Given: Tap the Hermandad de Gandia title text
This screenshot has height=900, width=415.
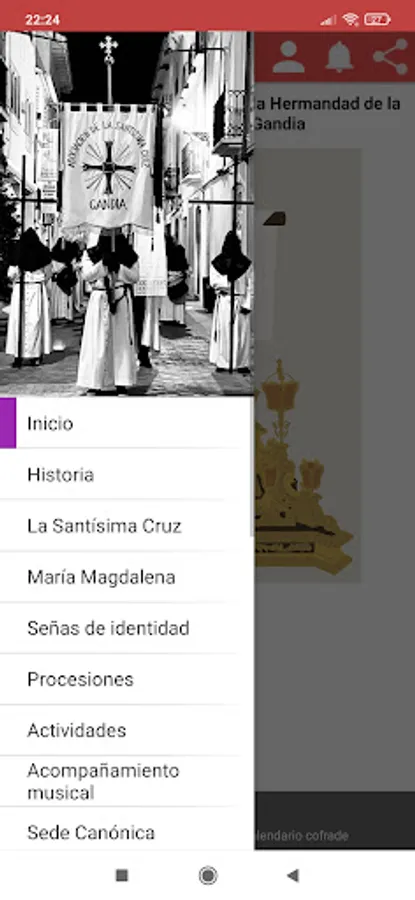Looking at the screenshot, I should point(327,114).
